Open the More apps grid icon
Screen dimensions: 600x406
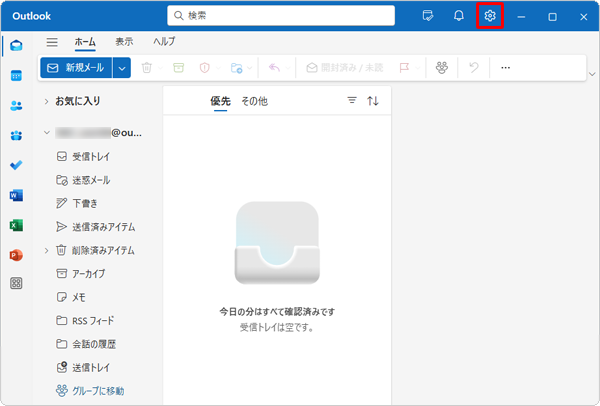pyautogui.click(x=16, y=284)
